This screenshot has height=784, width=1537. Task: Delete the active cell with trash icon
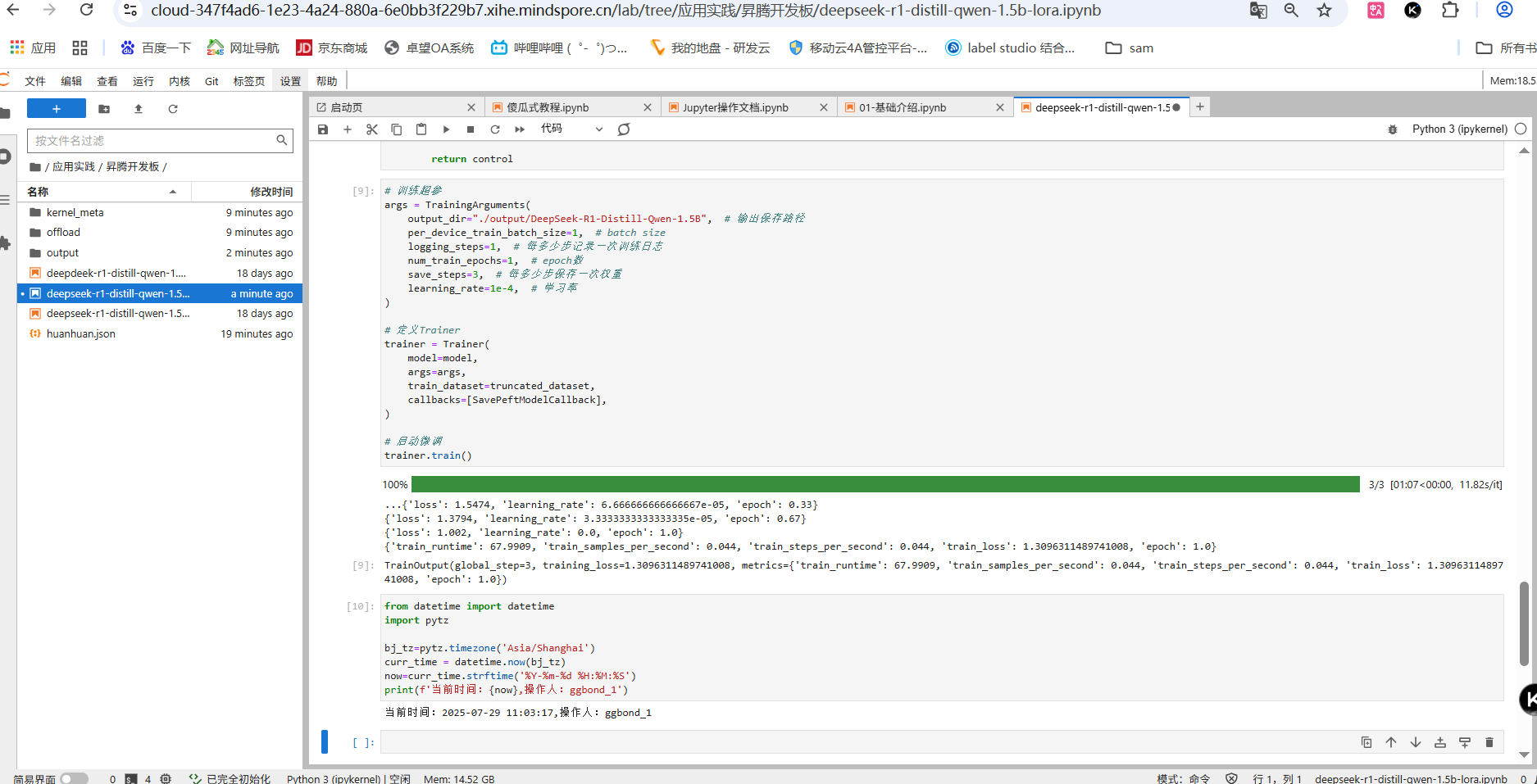tap(1489, 742)
